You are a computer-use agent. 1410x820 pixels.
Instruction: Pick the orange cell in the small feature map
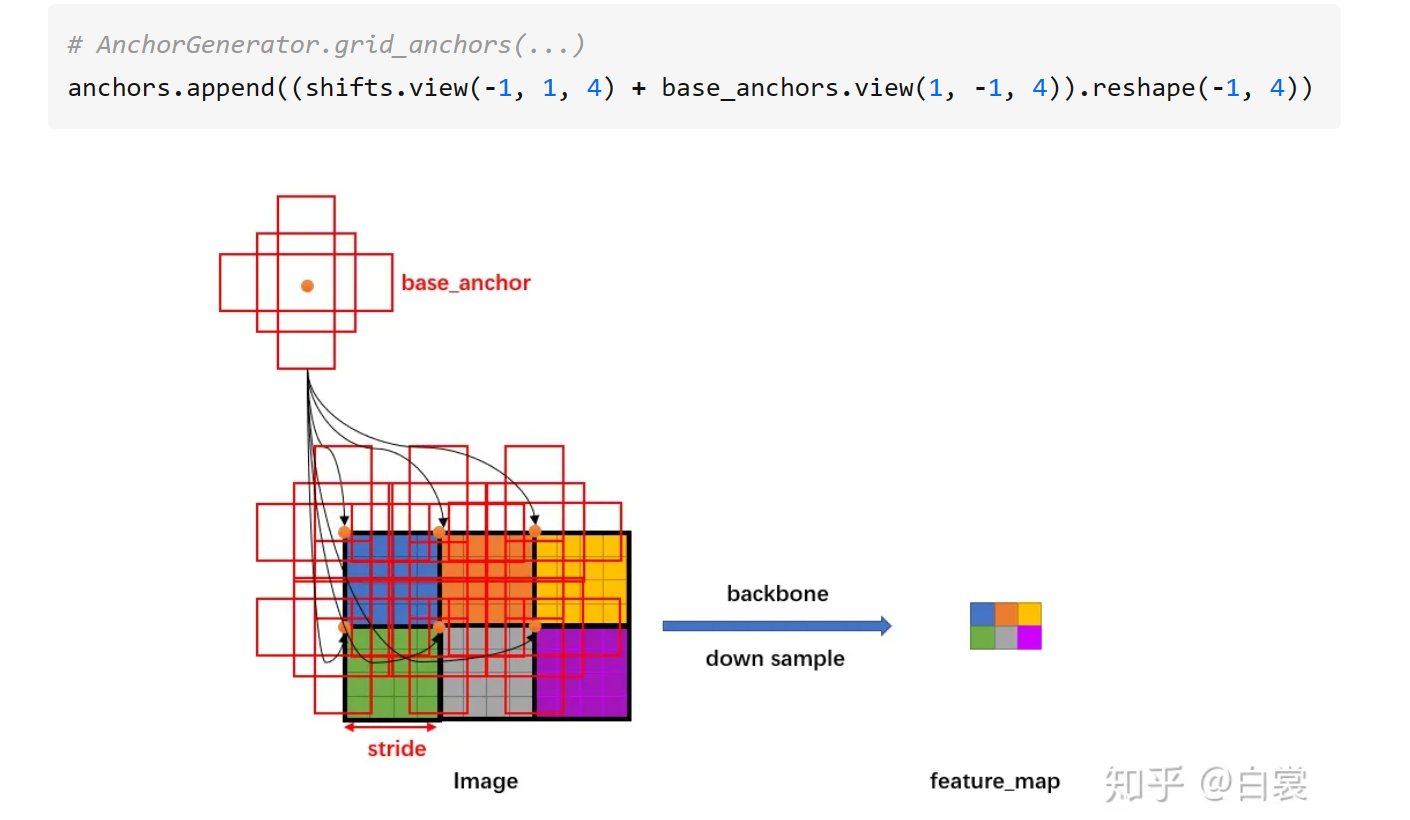coord(1006,614)
